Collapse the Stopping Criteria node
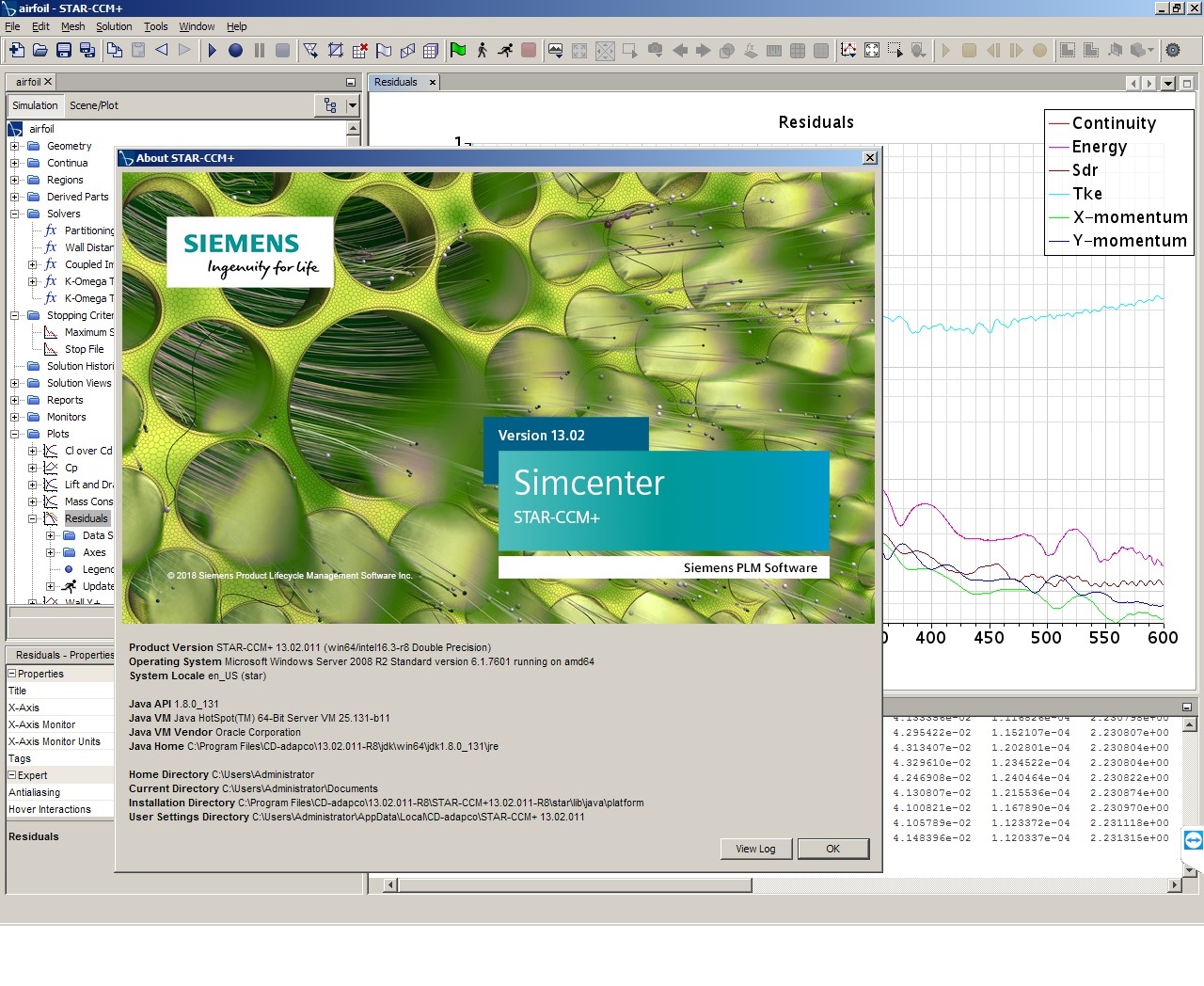Image resolution: width=1204 pixels, height=986 pixels. point(14,315)
